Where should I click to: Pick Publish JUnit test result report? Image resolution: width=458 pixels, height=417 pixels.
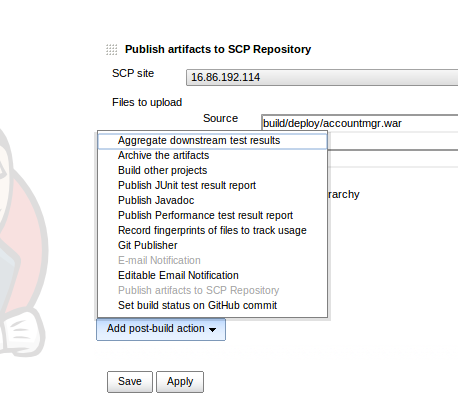coord(213,185)
